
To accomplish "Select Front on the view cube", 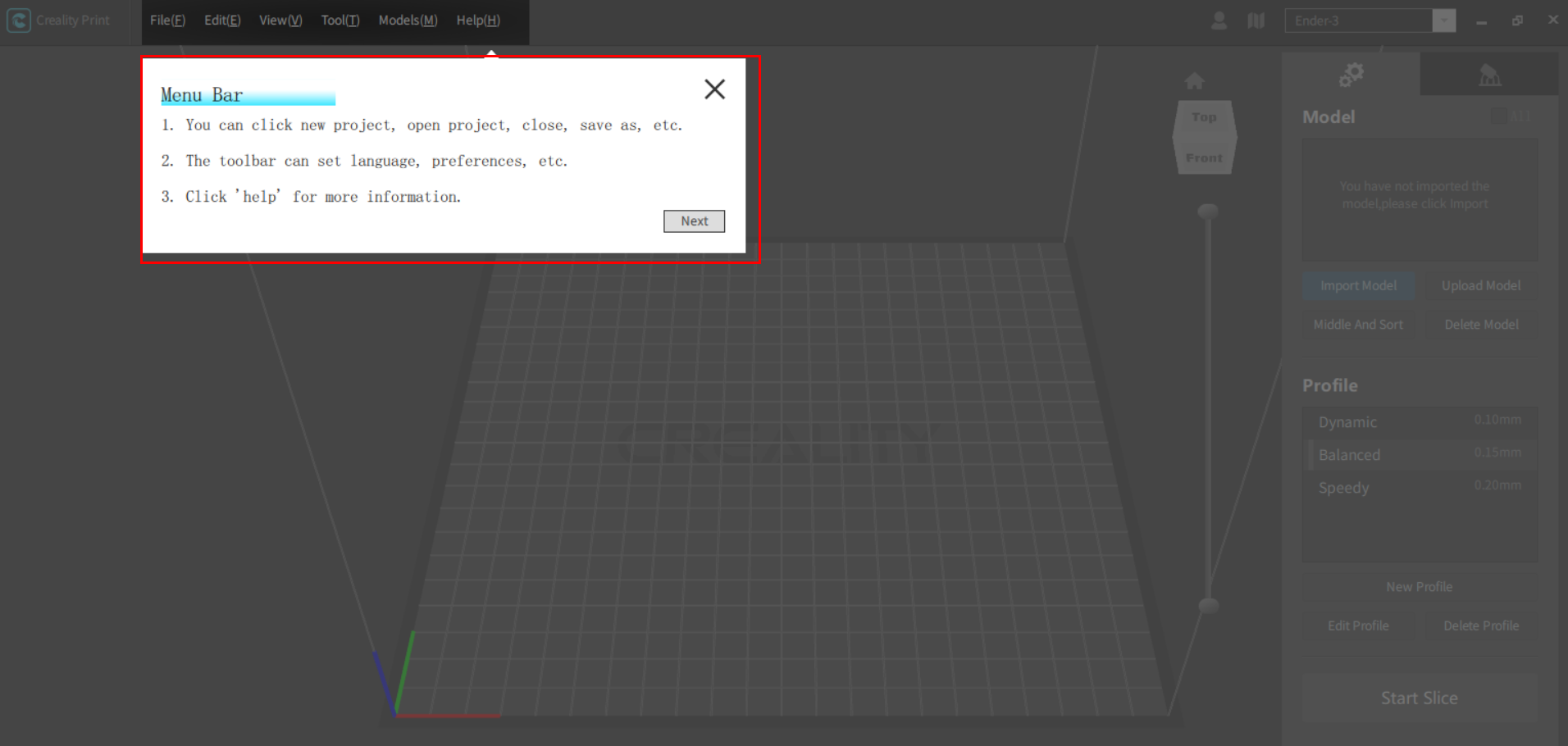I will [x=1203, y=157].
